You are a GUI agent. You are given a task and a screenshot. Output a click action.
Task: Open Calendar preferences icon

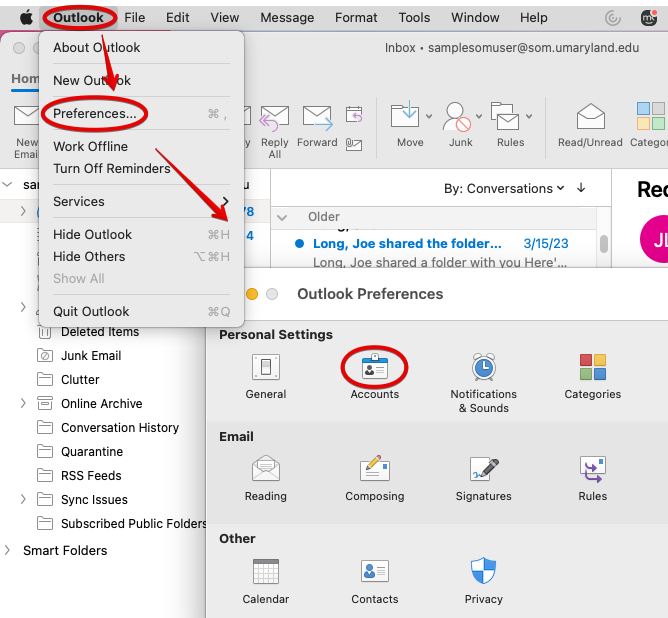click(265, 573)
